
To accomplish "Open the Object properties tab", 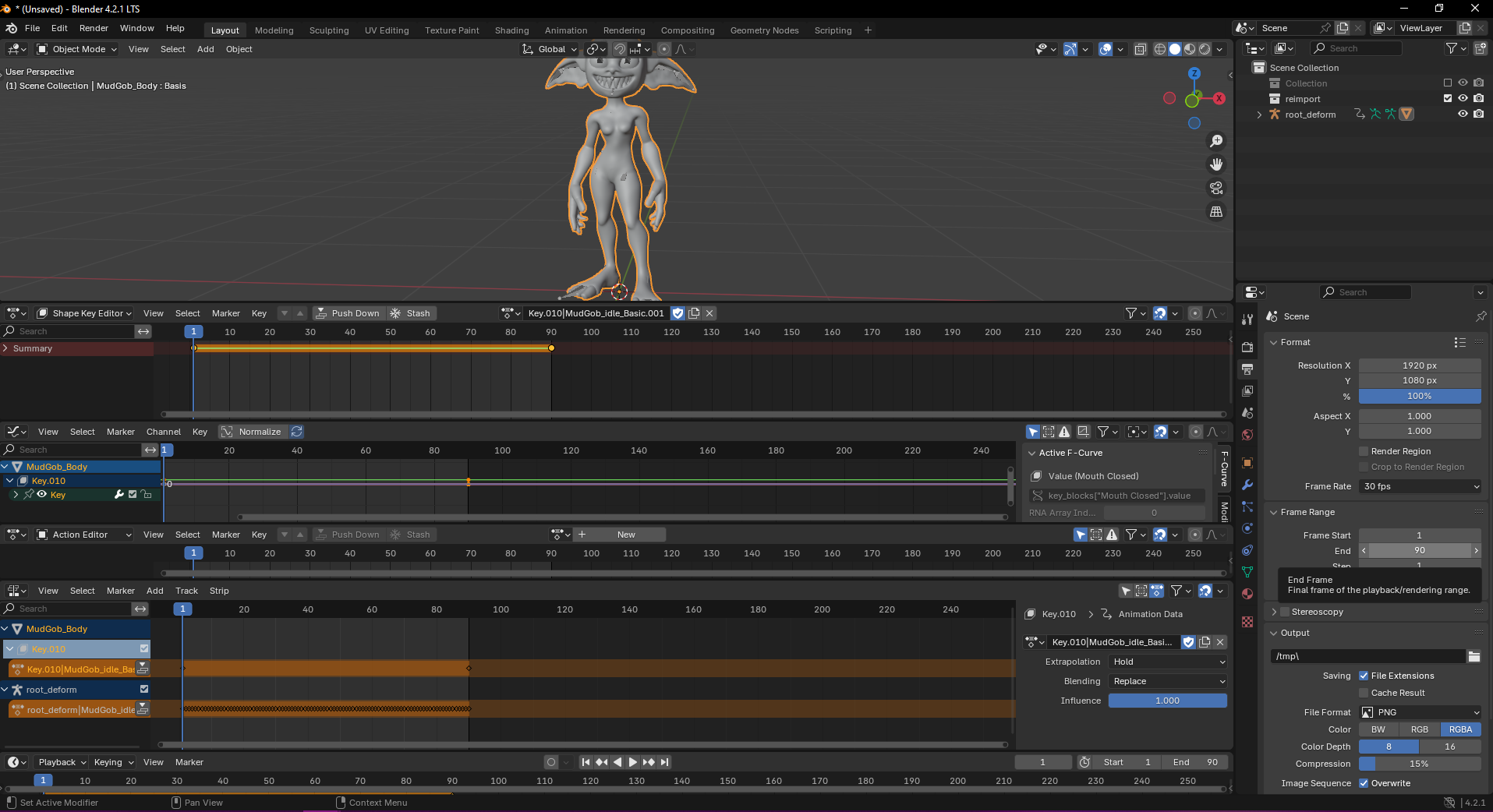I will 1247,463.
